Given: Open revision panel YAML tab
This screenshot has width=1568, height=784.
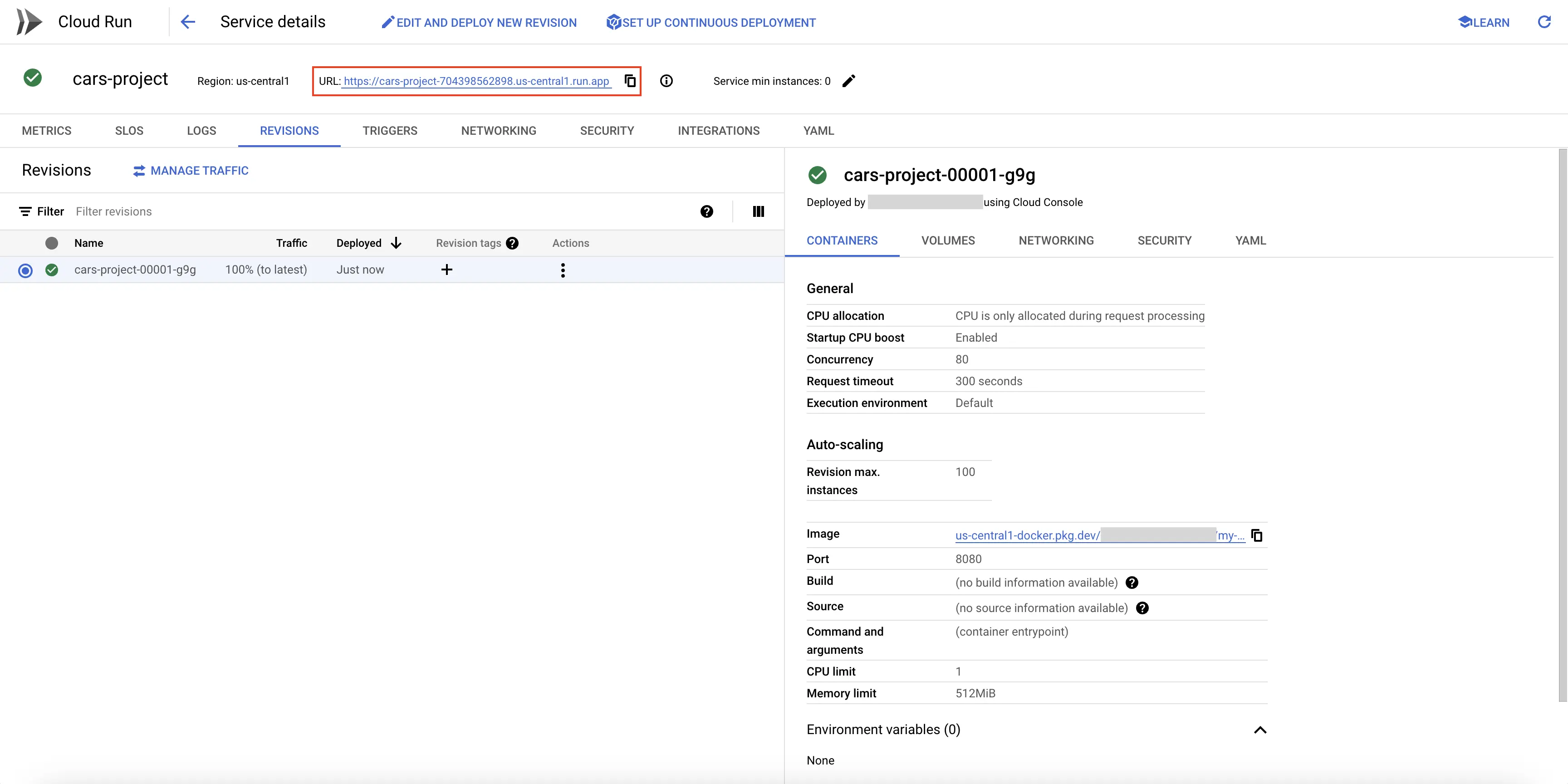Looking at the screenshot, I should [1251, 240].
